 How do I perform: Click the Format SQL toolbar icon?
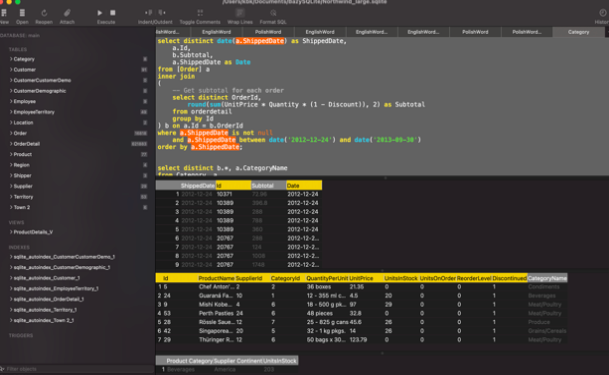(273, 13)
